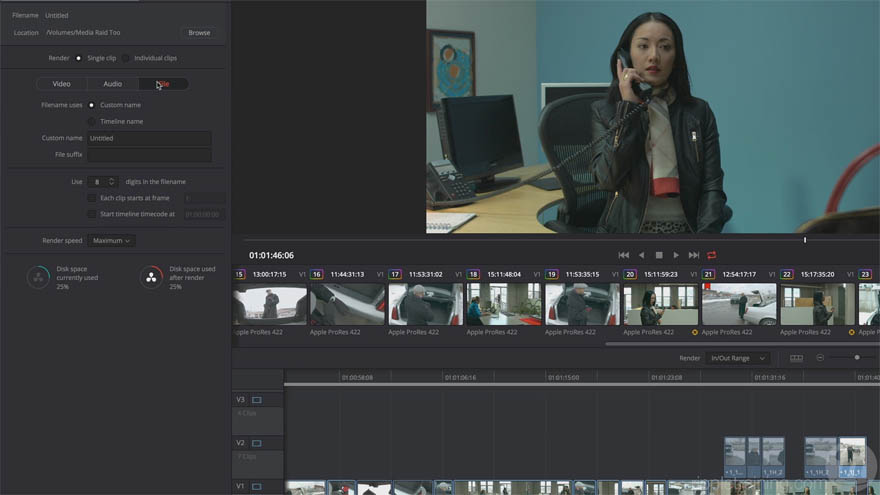This screenshot has width=880, height=495.
Task: Toggle V3 track enable icon
Action: coord(257,400)
